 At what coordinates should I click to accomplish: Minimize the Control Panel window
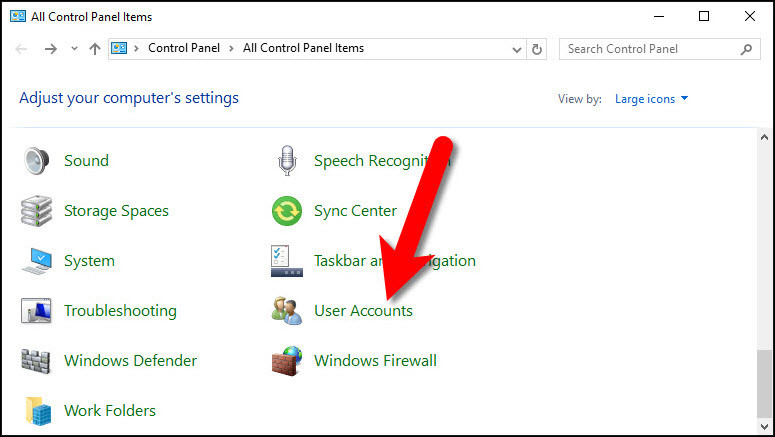(659, 16)
